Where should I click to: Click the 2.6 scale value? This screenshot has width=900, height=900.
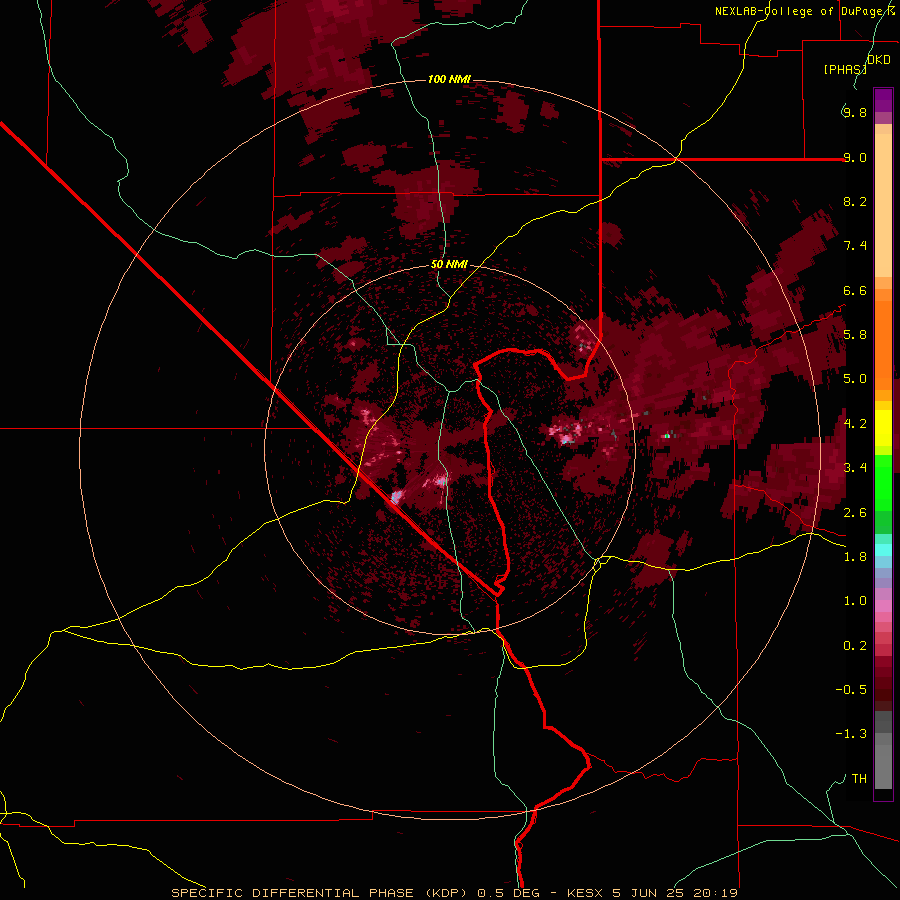pyautogui.click(x=854, y=513)
